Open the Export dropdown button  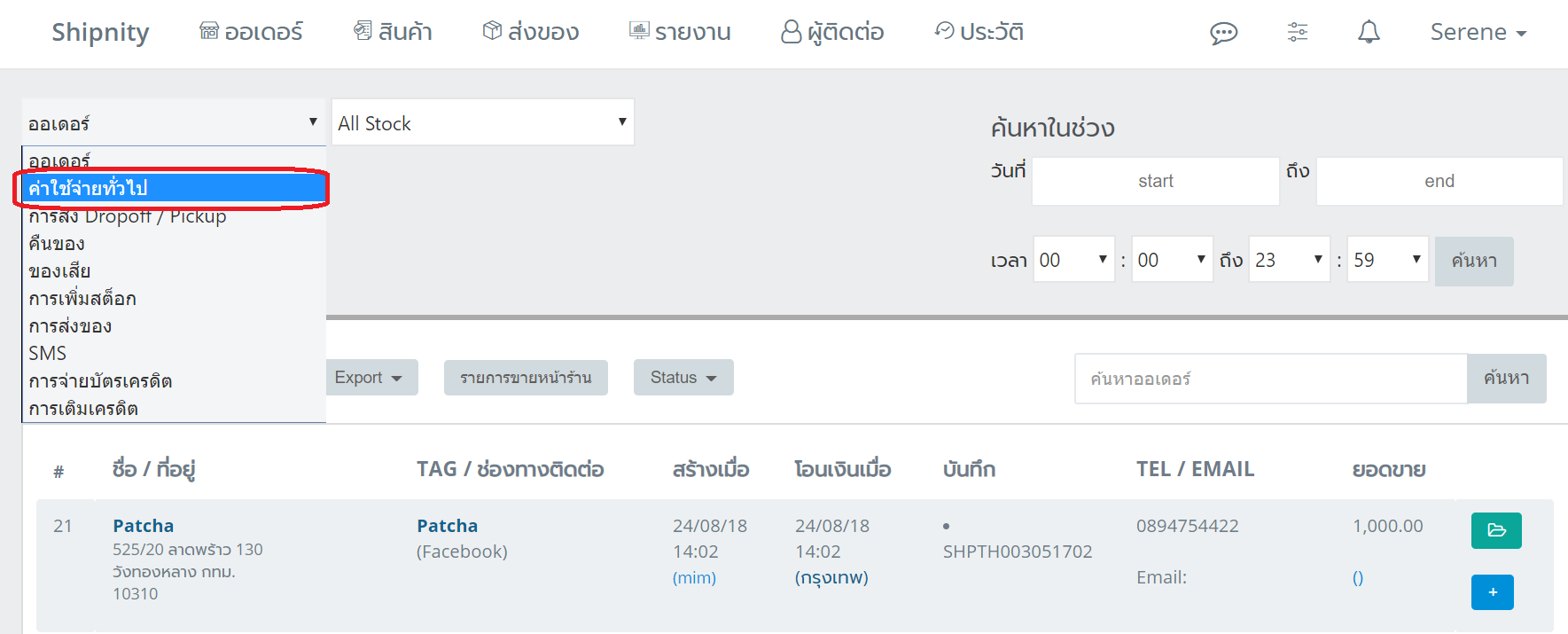[368, 378]
